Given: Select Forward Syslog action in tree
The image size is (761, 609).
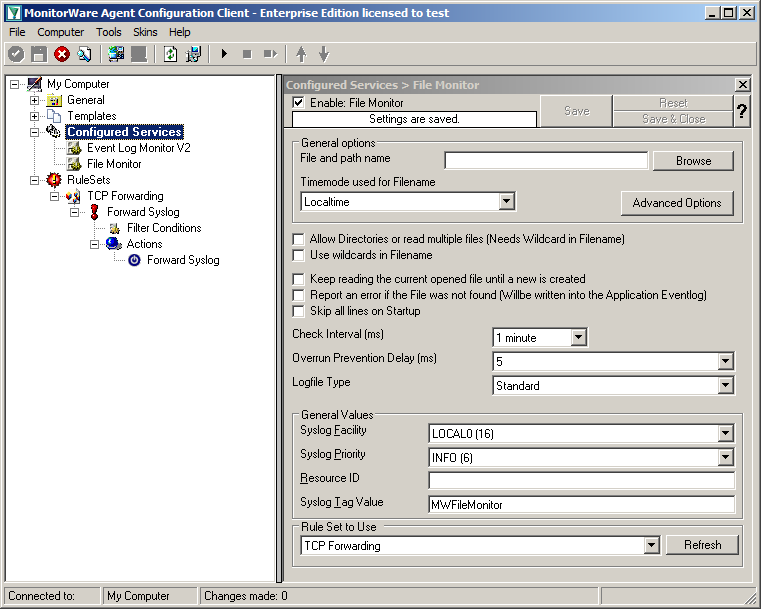Looking at the screenshot, I should pos(182,260).
